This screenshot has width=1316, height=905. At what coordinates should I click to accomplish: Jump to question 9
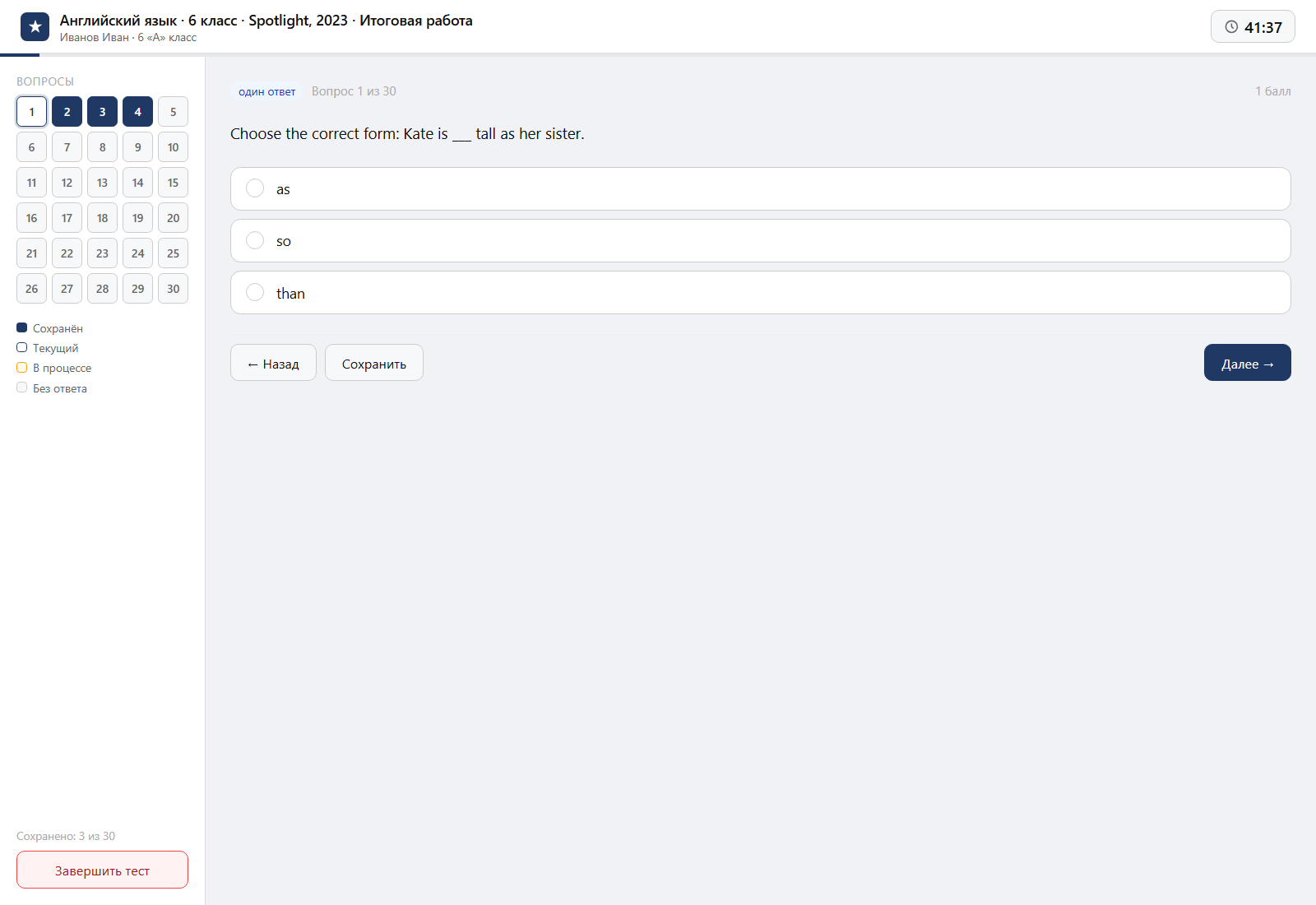click(x=137, y=147)
